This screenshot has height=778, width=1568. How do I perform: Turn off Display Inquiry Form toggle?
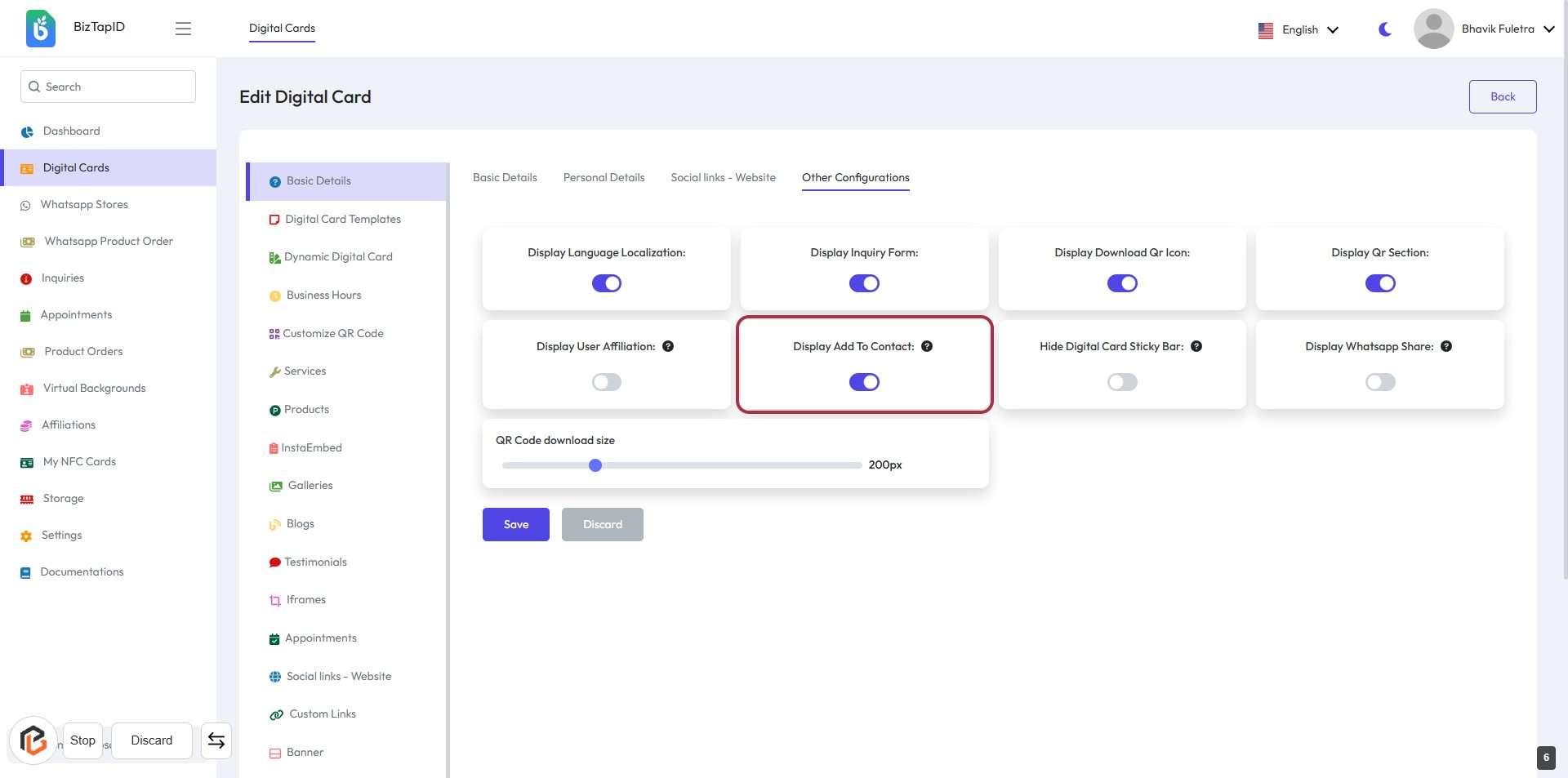click(x=864, y=283)
